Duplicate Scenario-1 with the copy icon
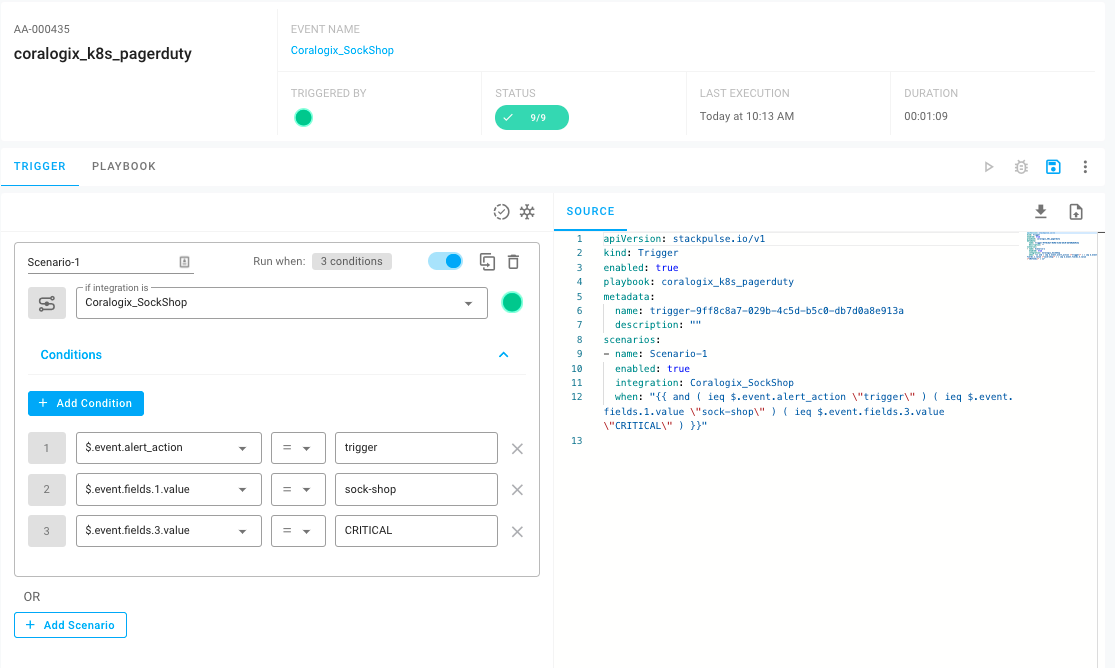This screenshot has height=668, width=1115. [x=487, y=262]
